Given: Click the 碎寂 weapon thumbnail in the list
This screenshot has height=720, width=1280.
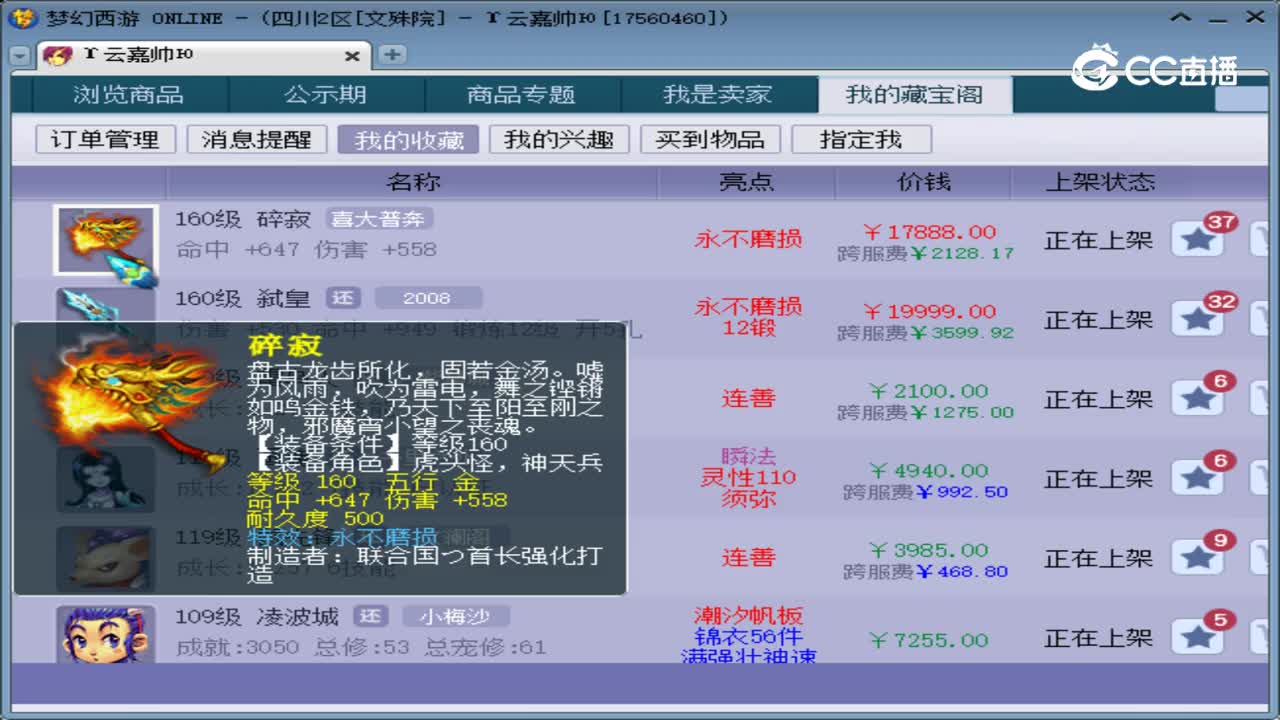Looking at the screenshot, I should click(x=105, y=240).
